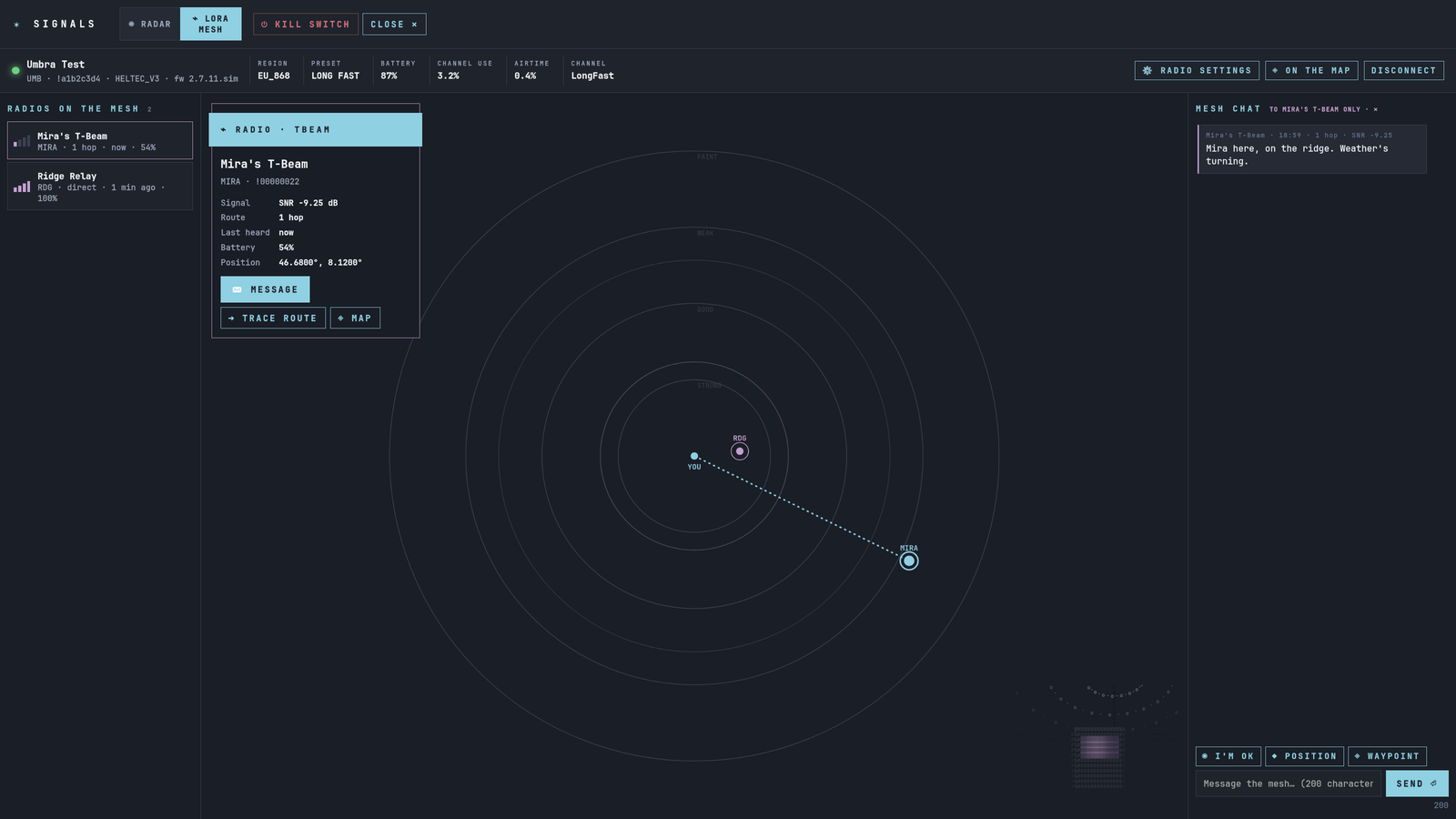Screen dimensions: 1456x819
Task: Click the LongFast channel value
Action: 592,76
